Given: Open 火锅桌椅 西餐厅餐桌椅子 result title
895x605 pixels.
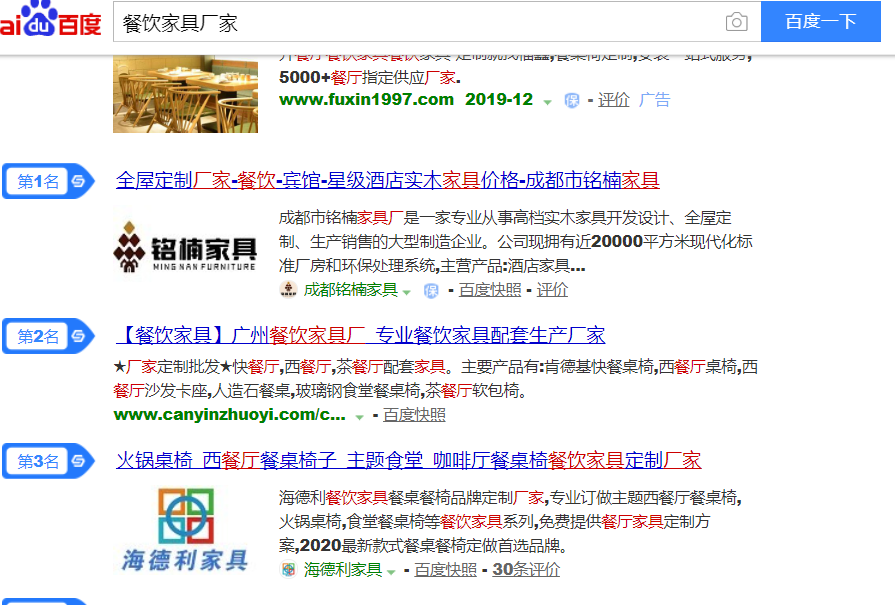Looking at the screenshot, I should coord(409,460).
